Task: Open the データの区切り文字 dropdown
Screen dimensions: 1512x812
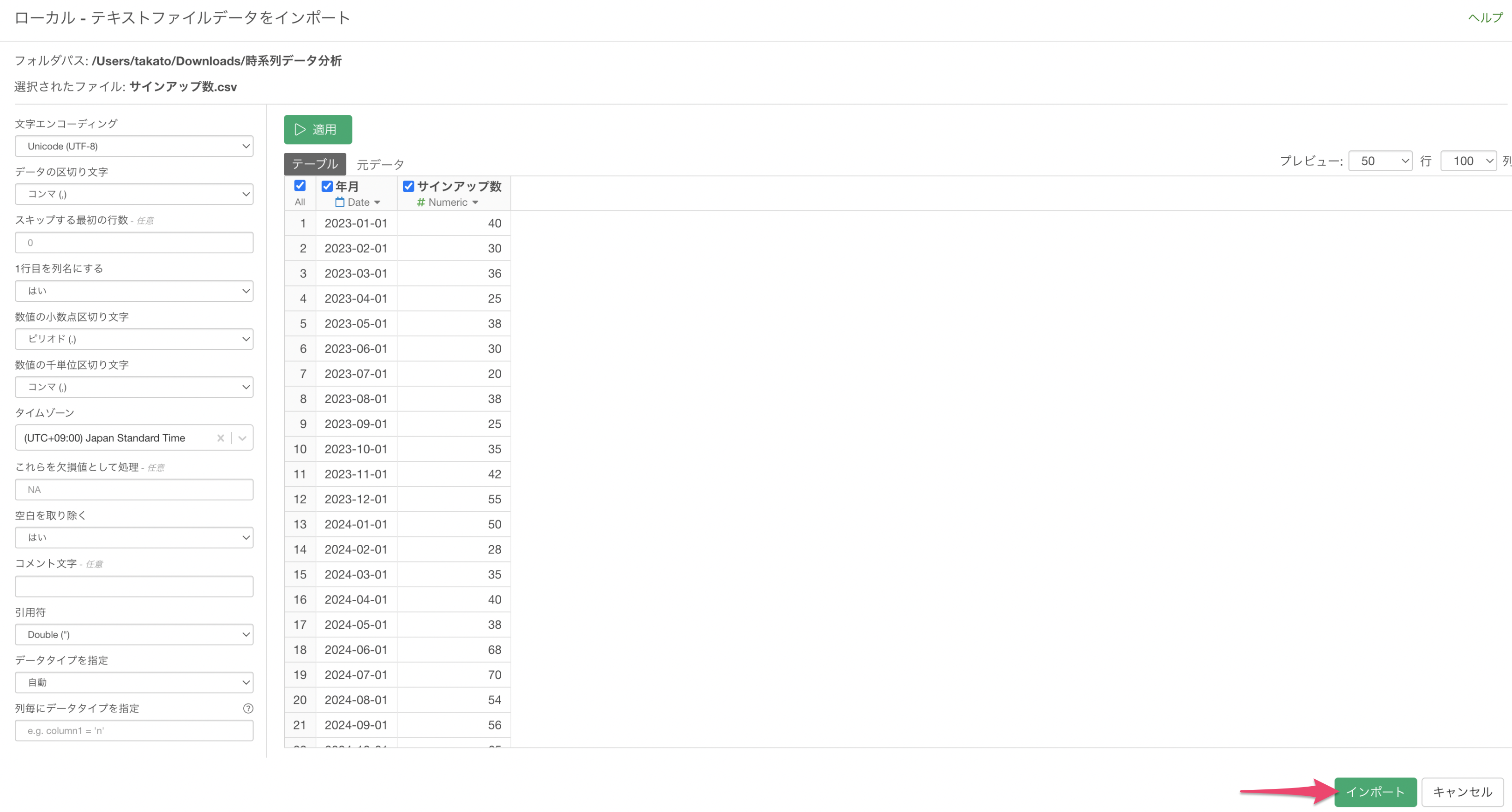Action: point(134,194)
